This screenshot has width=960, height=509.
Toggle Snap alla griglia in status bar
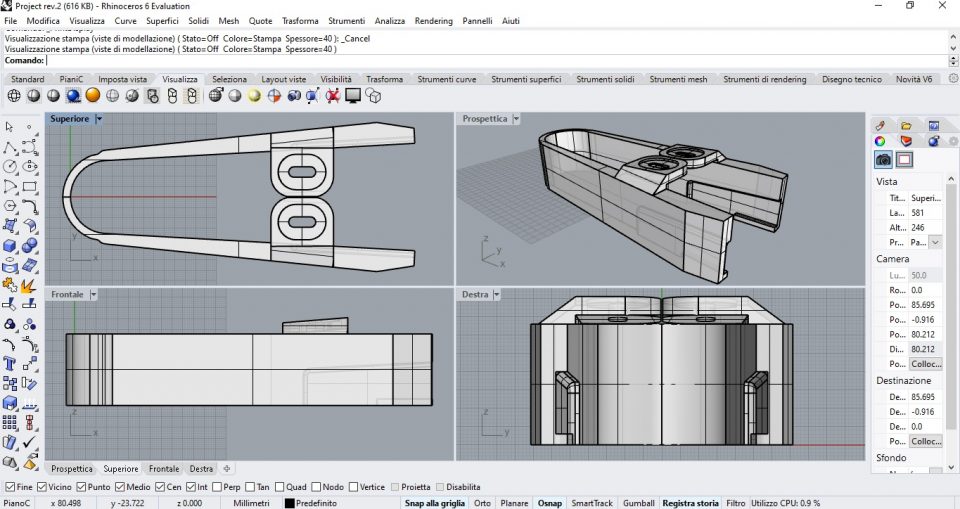[x=434, y=503]
